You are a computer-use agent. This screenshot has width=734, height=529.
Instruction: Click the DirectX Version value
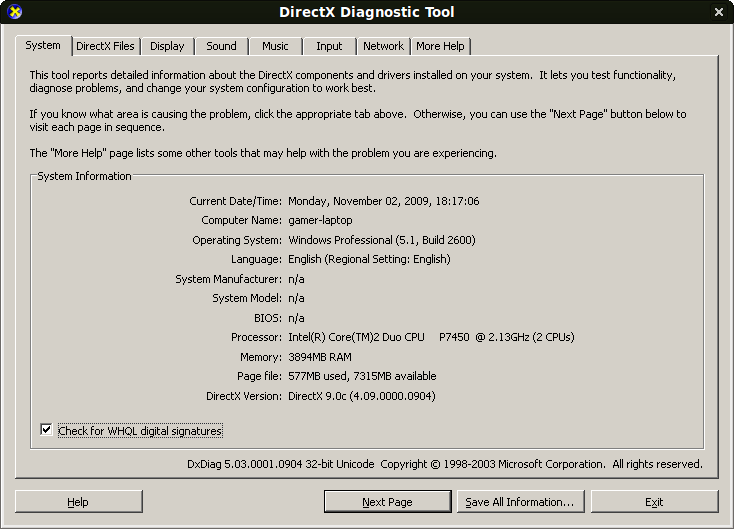pyautogui.click(x=361, y=396)
